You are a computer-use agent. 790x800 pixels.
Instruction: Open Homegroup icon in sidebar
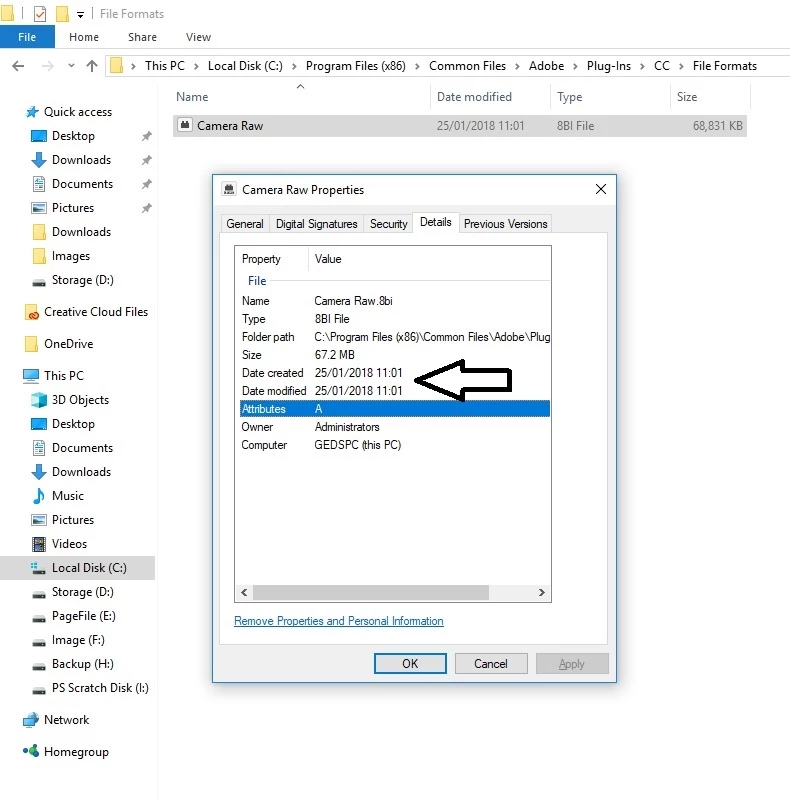pyautogui.click(x=31, y=751)
